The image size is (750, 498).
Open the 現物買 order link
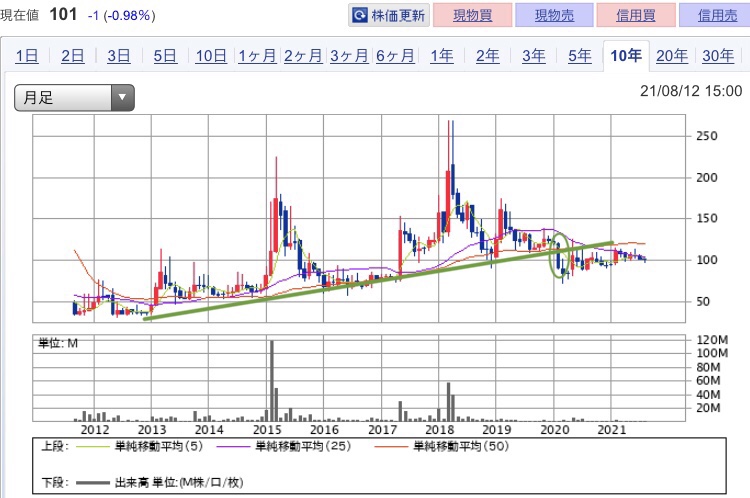pos(473,15)
